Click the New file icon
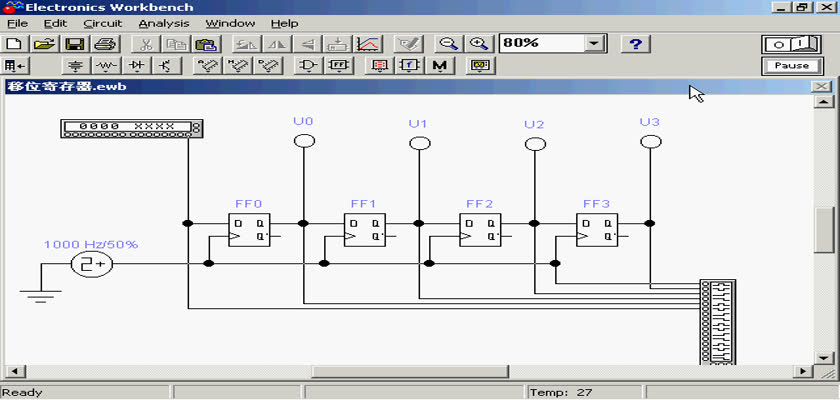 tap(14, 44)
